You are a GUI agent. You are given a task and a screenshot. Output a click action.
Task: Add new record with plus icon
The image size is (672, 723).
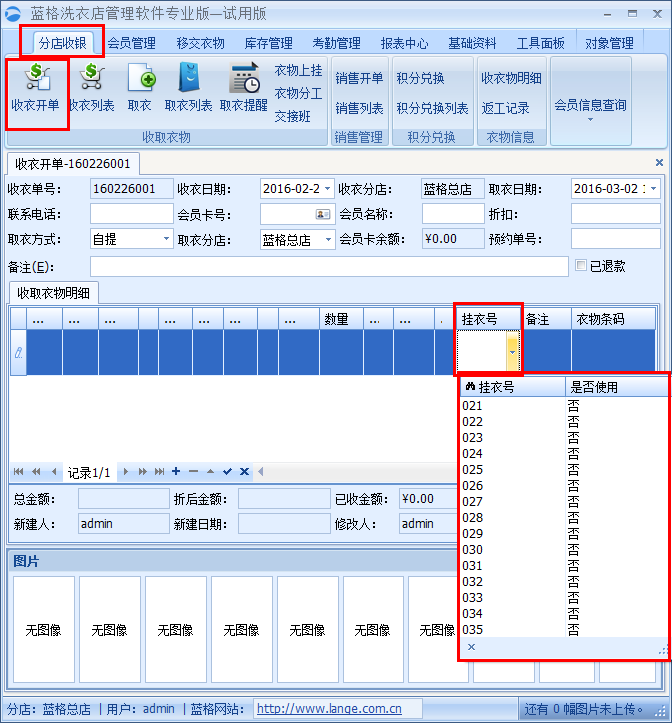point(176,471)
